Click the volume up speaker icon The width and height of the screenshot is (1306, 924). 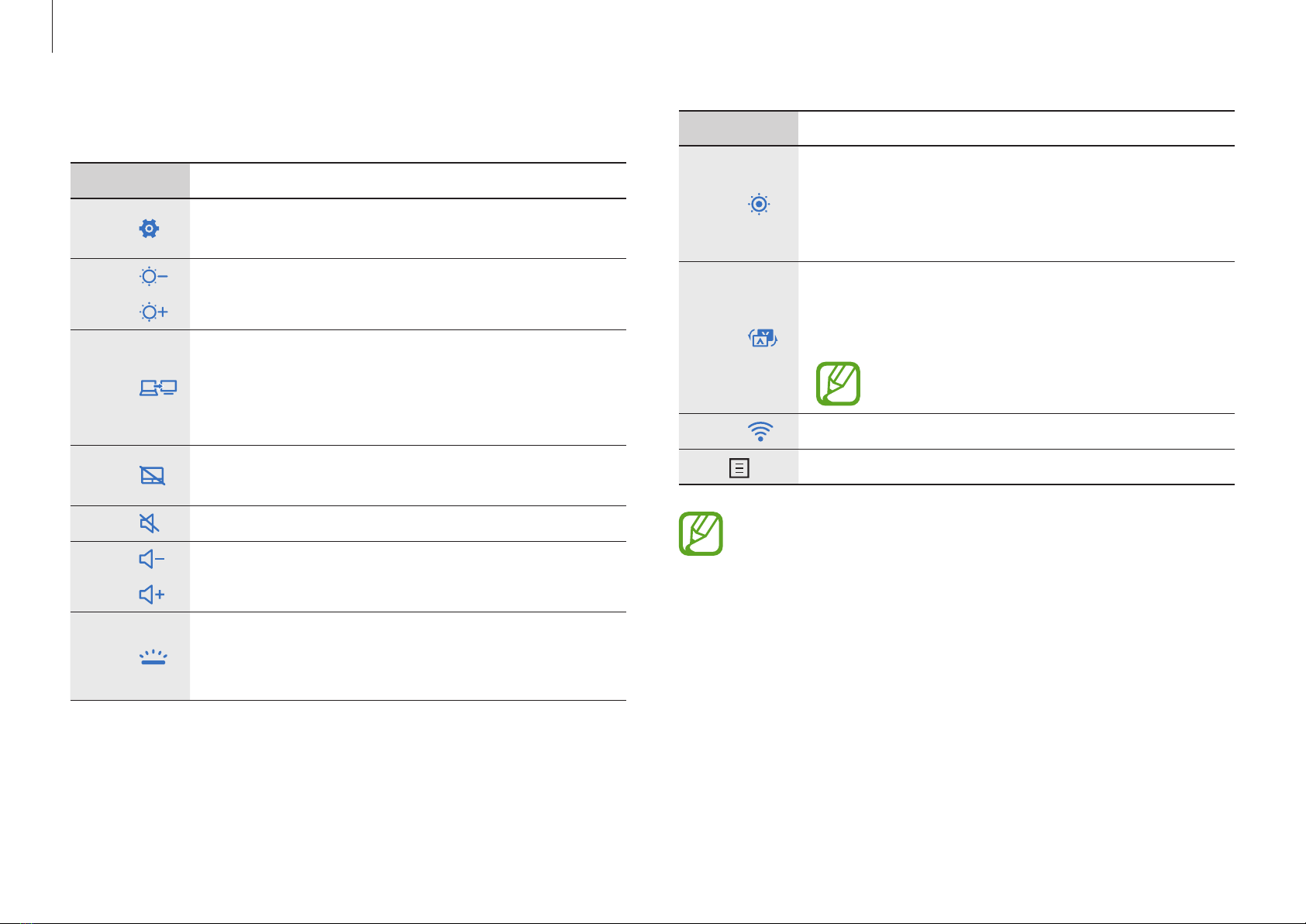[x=152, y=595]
